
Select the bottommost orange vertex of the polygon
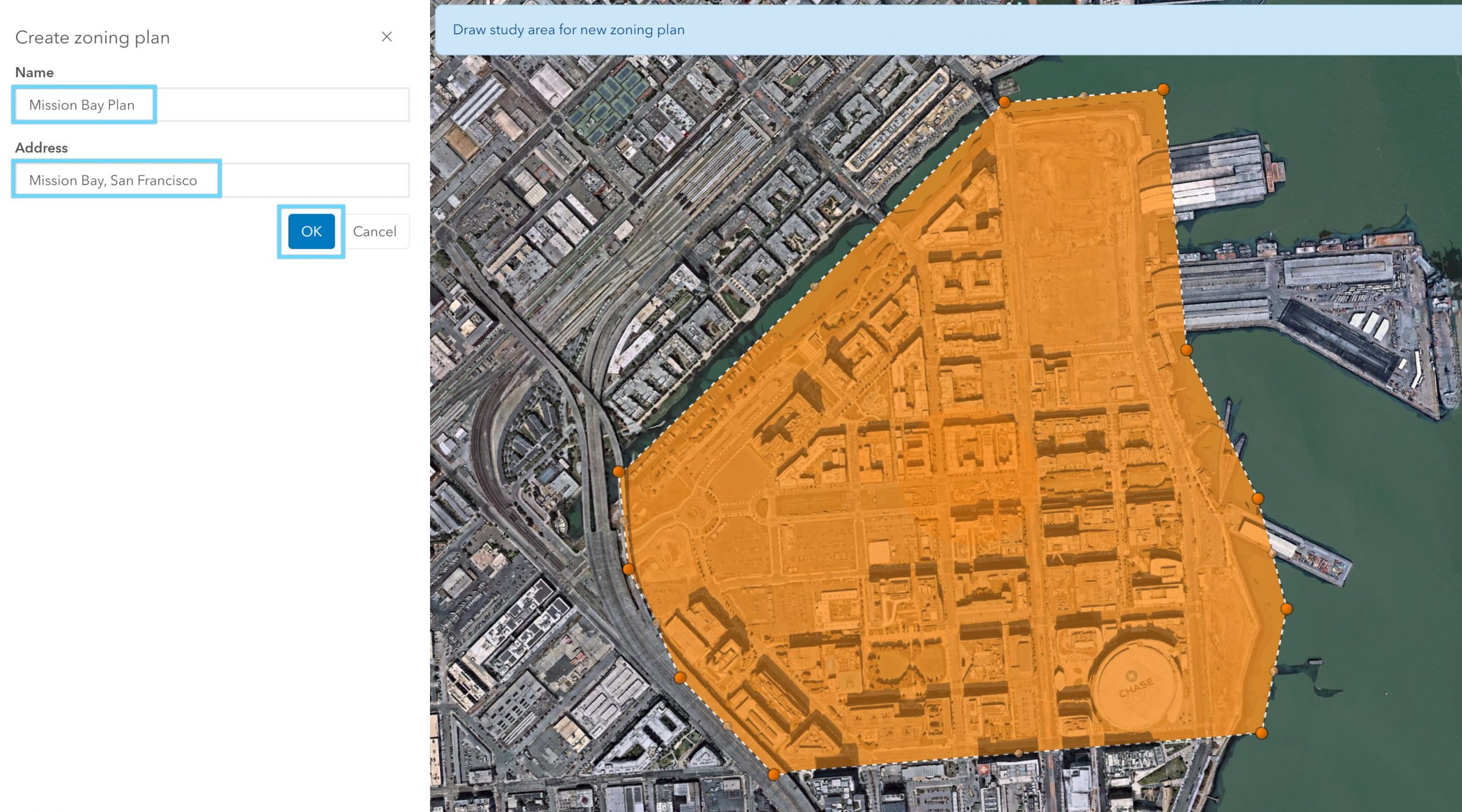coord(773,774)
